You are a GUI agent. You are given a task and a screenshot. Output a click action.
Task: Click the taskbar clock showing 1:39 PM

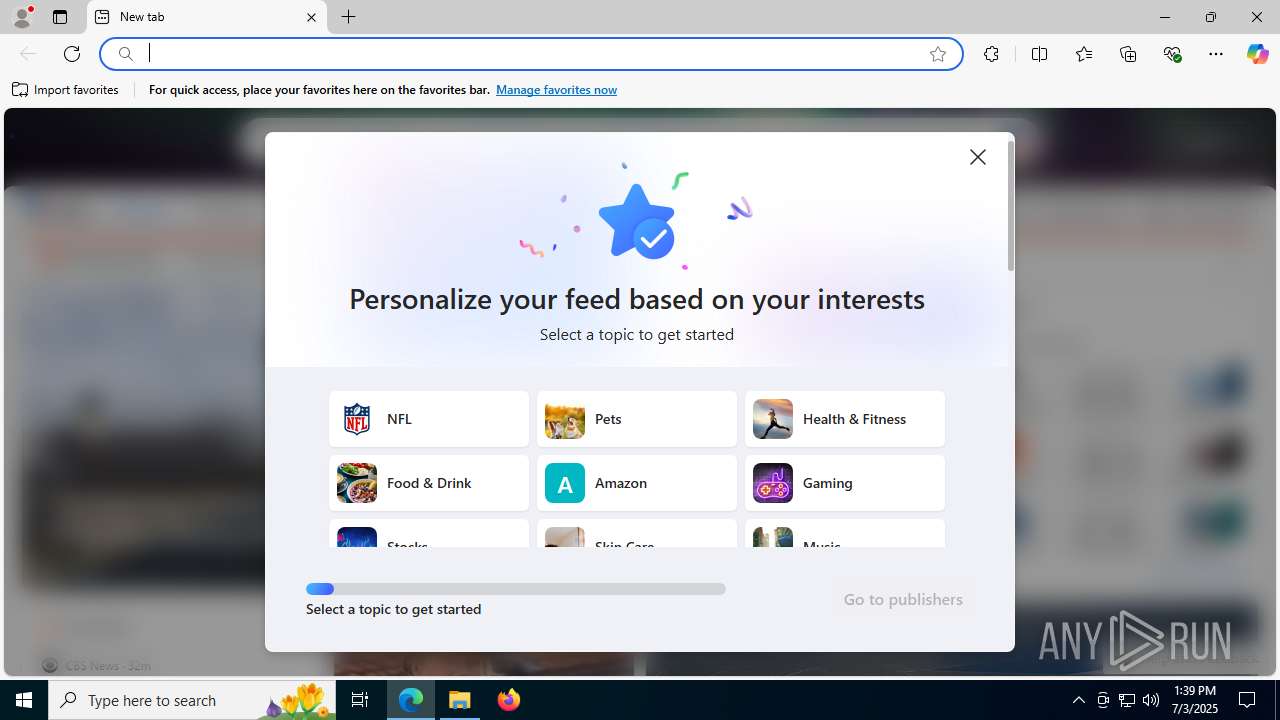pos(1195,700)
